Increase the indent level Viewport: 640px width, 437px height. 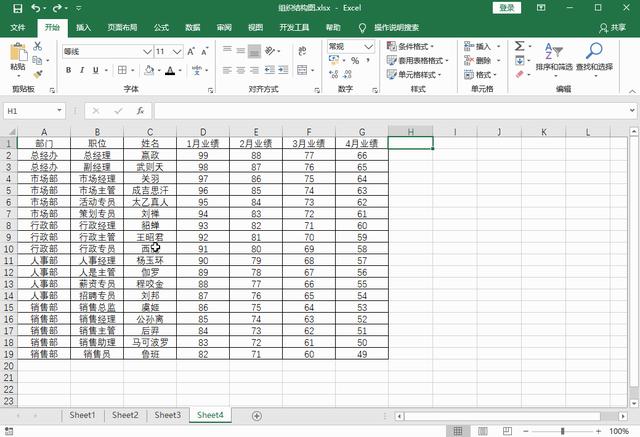[x=283, y=70]
